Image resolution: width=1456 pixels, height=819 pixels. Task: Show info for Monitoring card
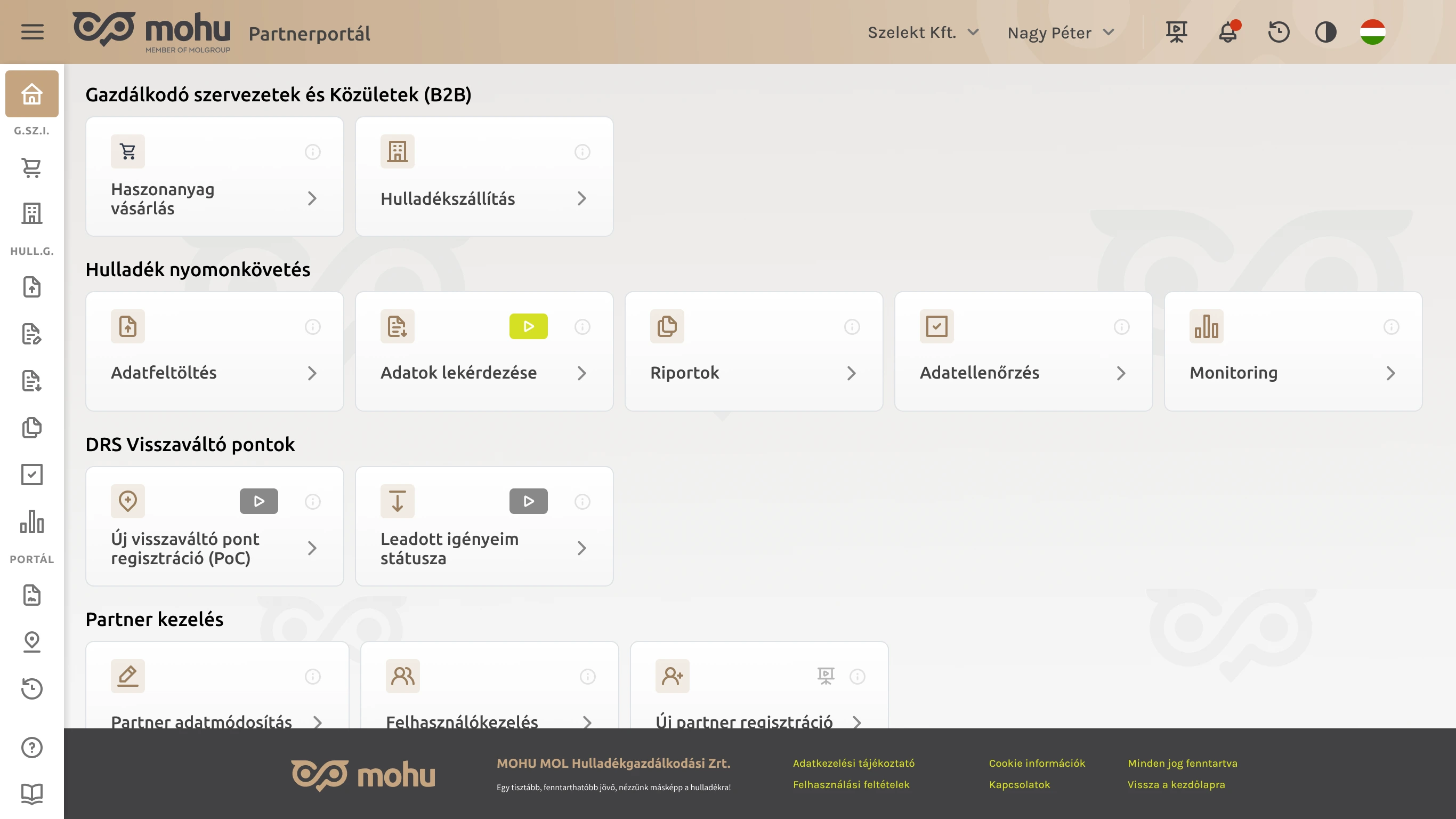coord(1391,327)
